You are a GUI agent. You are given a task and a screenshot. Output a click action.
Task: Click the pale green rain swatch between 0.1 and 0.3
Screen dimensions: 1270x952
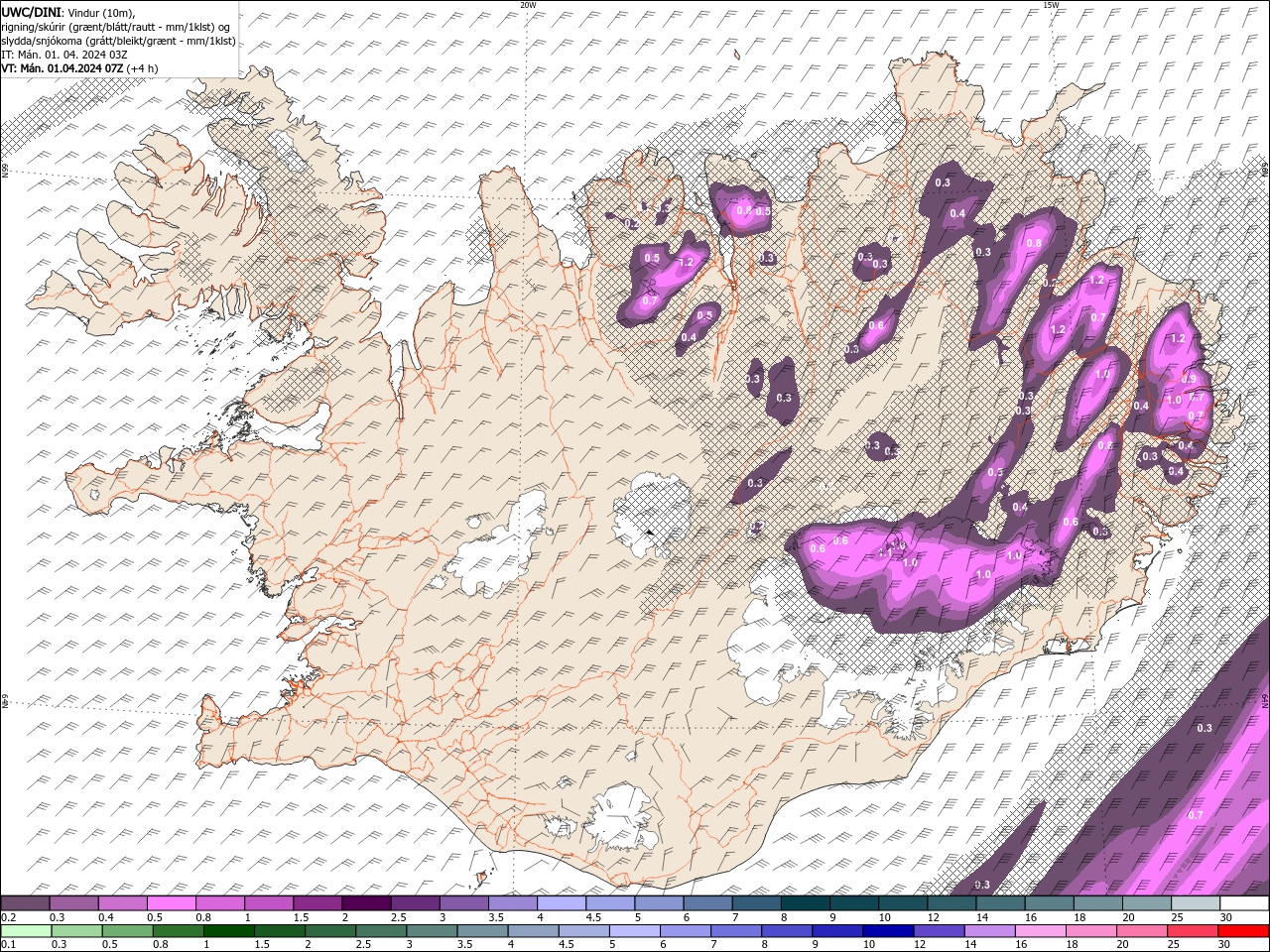coord(26,931)
